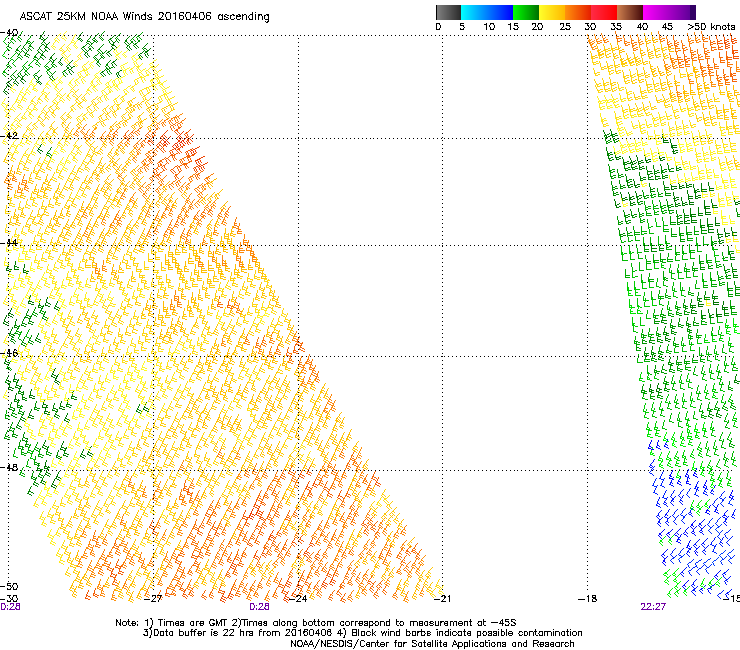Select the brown 35-40 knots legend segment

pyautogui.click(x=630, y=12)
